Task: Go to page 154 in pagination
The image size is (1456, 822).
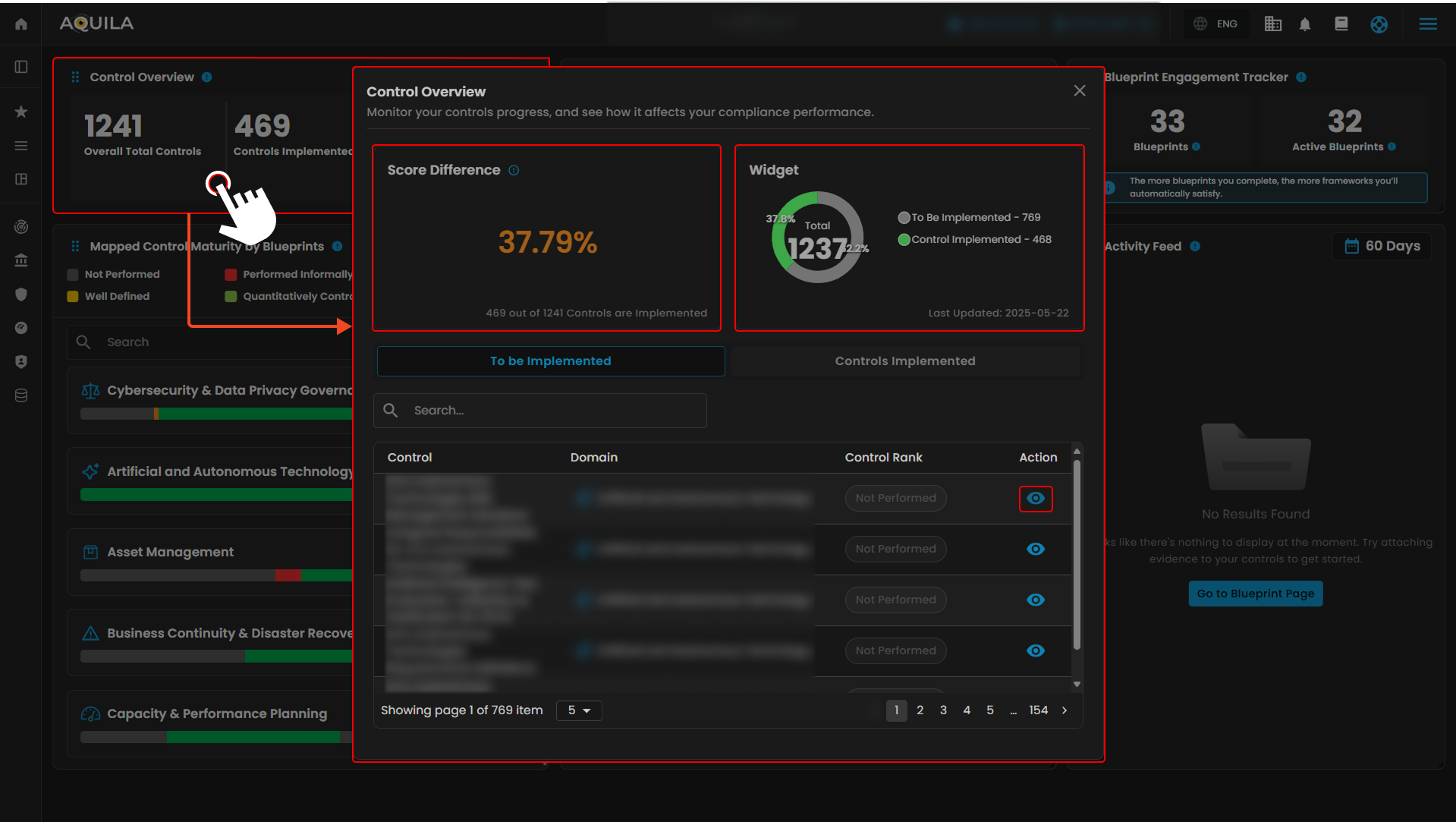Action: pos(1038,710)
